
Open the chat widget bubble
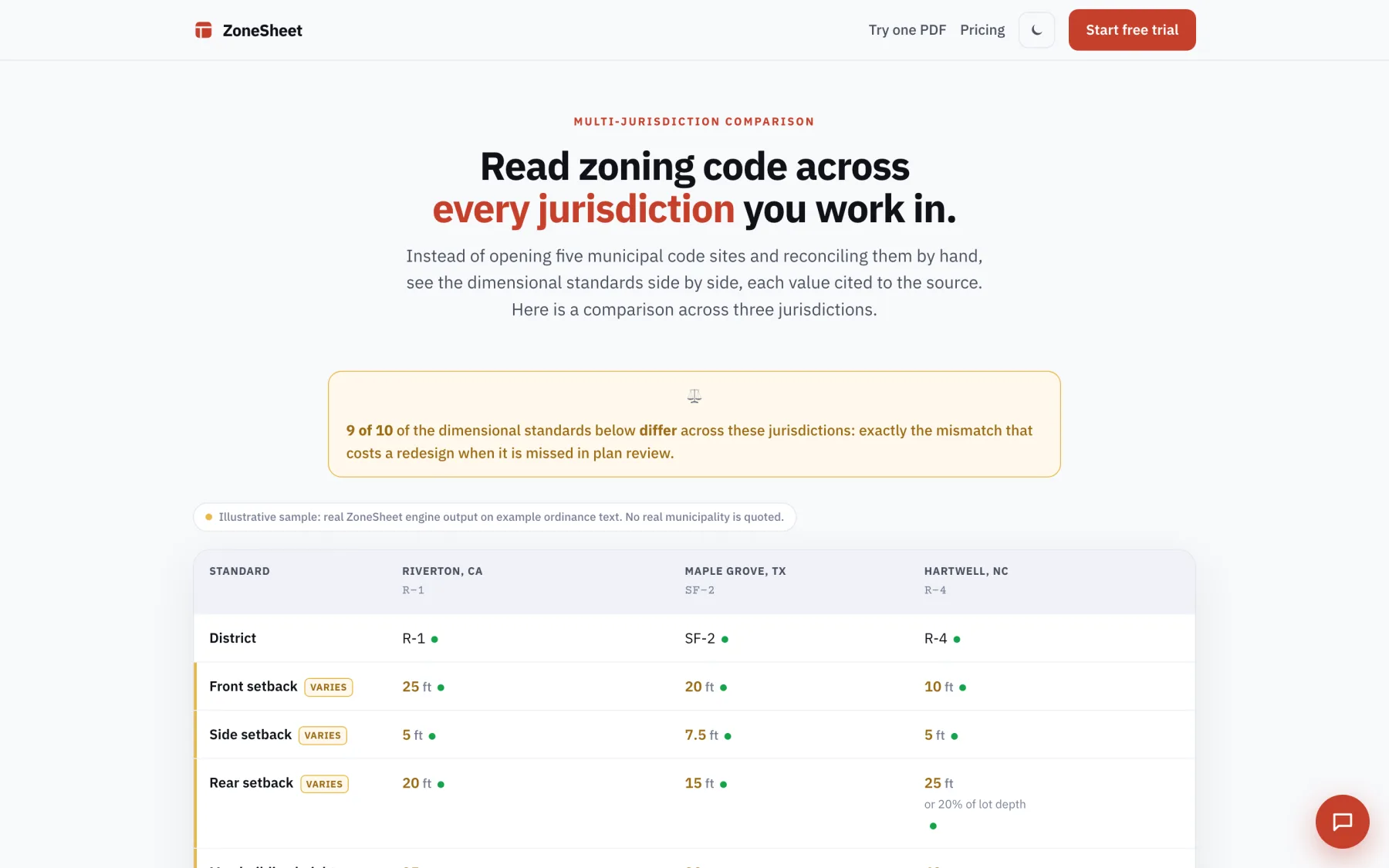point(1342,822)
